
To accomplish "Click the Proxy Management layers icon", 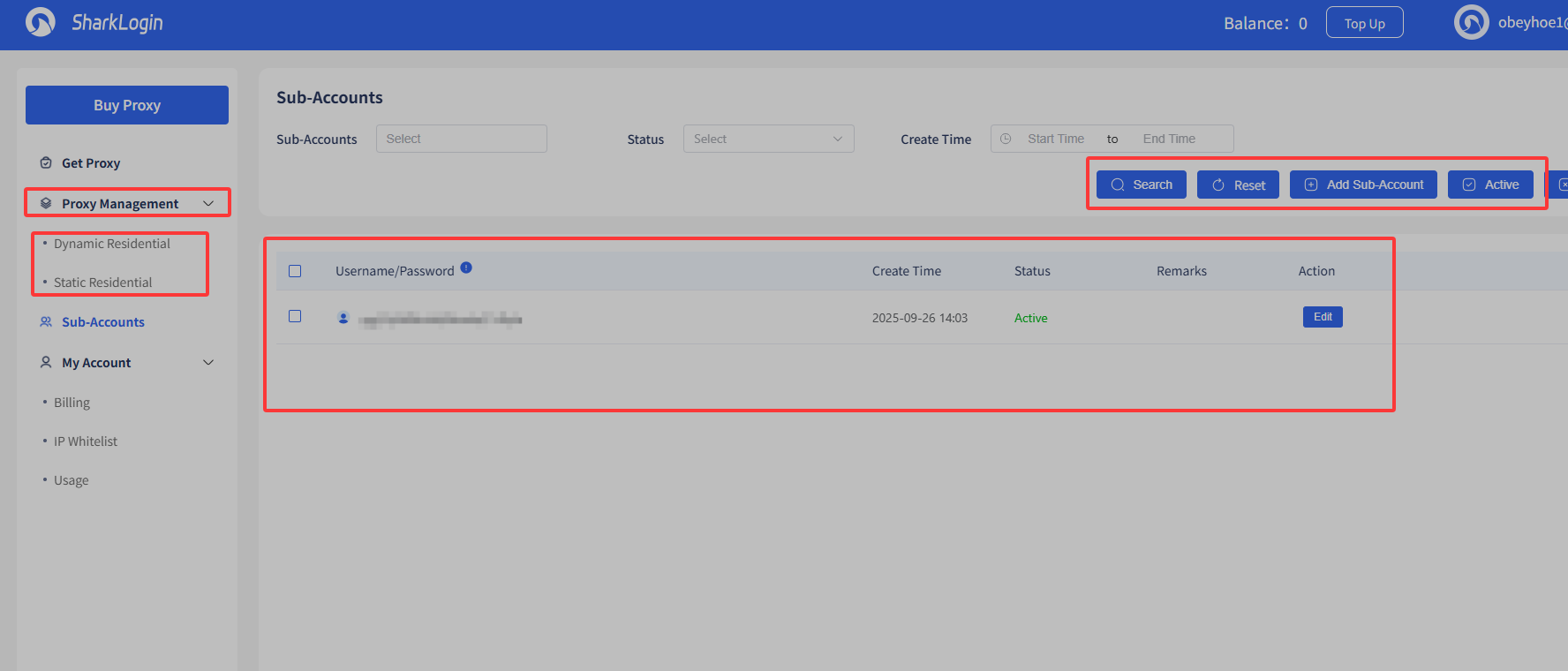I will [x=46, y=203].
